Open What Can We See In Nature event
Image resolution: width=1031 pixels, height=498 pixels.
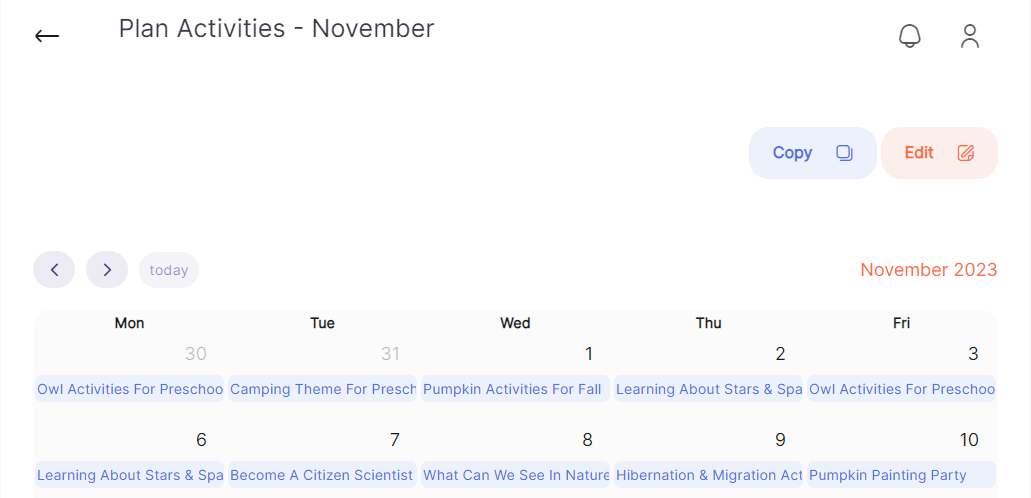(516, 475)
